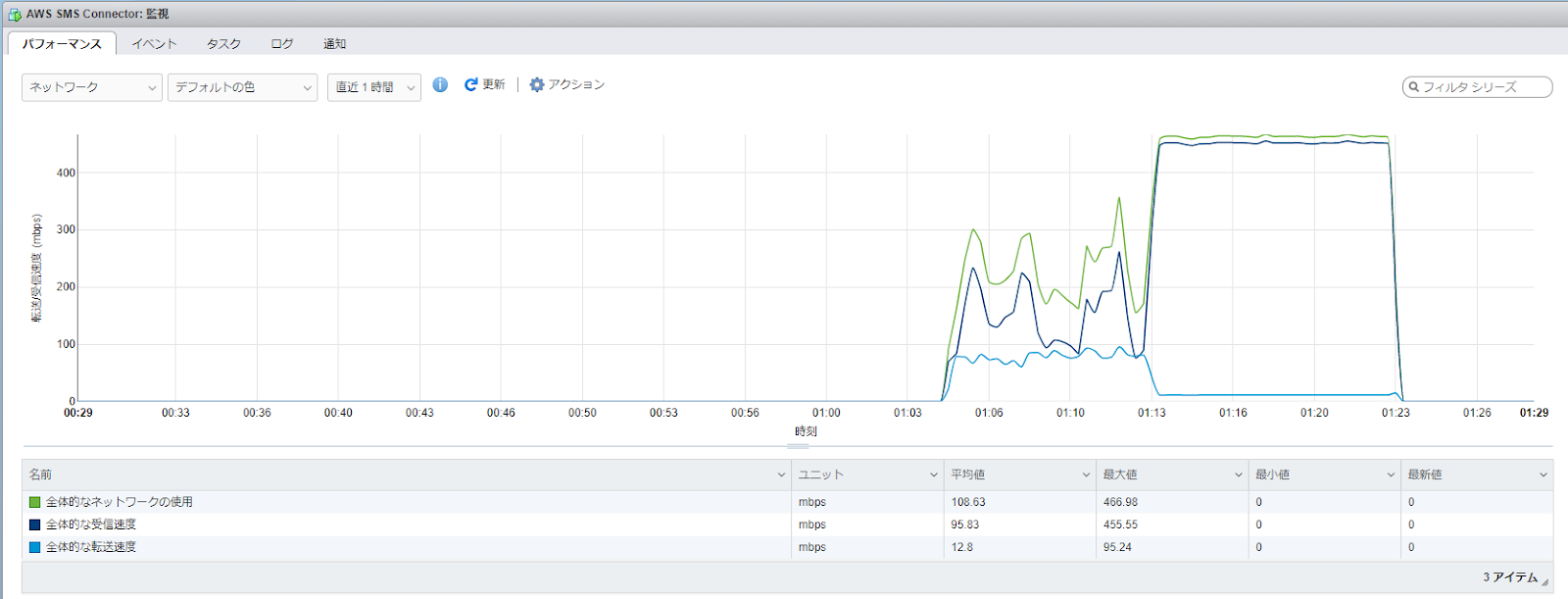This screenshot has height=599, width=1568.
Task: Click the green swatch for 全体的なネットワークの使用
Action: pos(35,502)
